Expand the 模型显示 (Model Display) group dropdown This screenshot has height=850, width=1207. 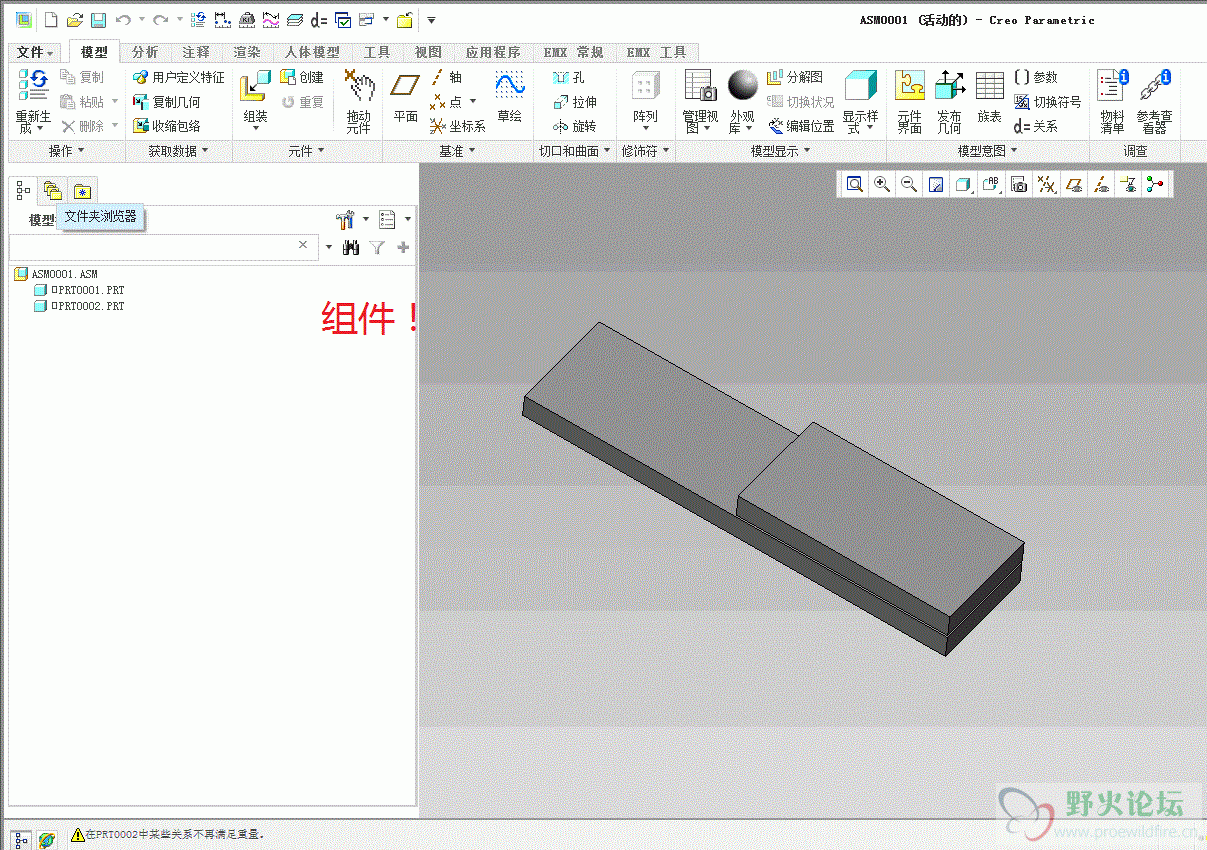point(781,151)
